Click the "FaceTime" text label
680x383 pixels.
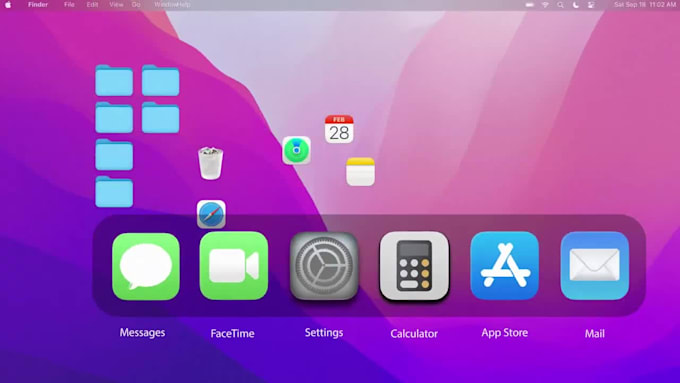[232, 334]
